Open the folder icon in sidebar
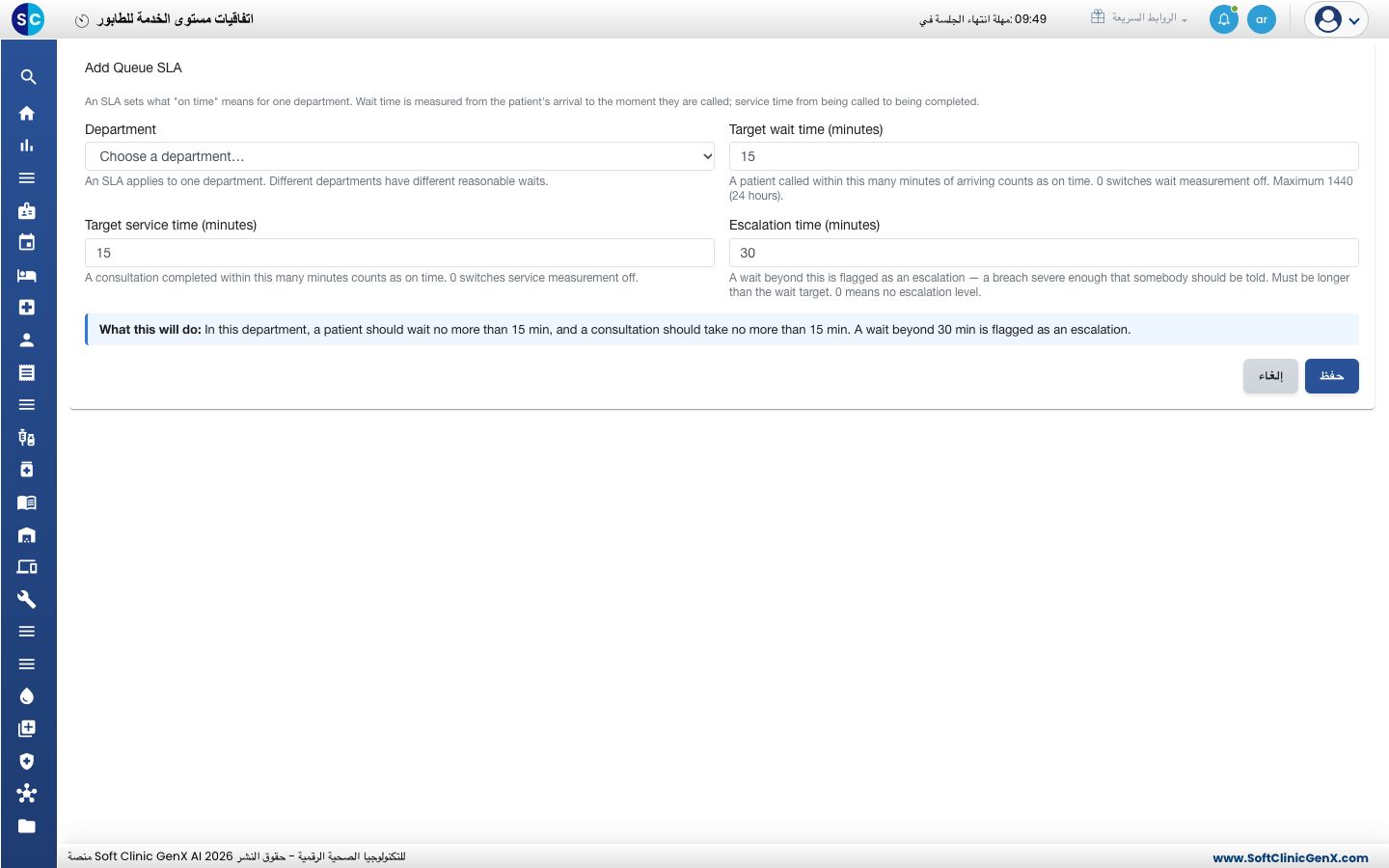The image size is (1389, 868). (x=27, y=826)
